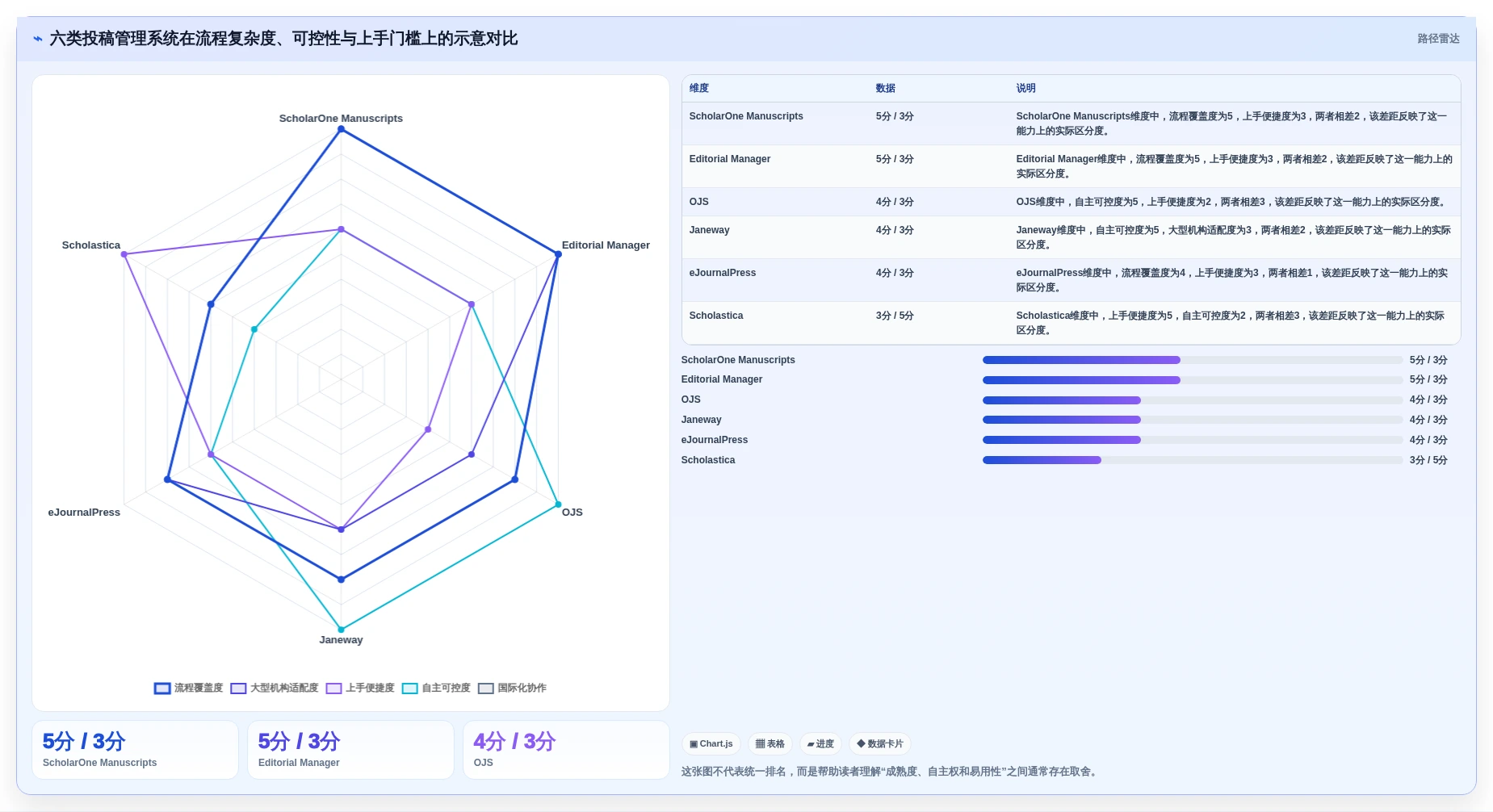
Task: Toggle the 流程覆盖度 legend item
Action: coord(188,688)
